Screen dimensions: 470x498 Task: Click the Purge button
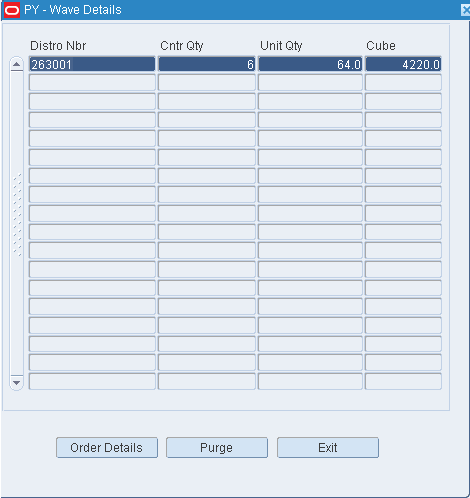tap(217, 447)
